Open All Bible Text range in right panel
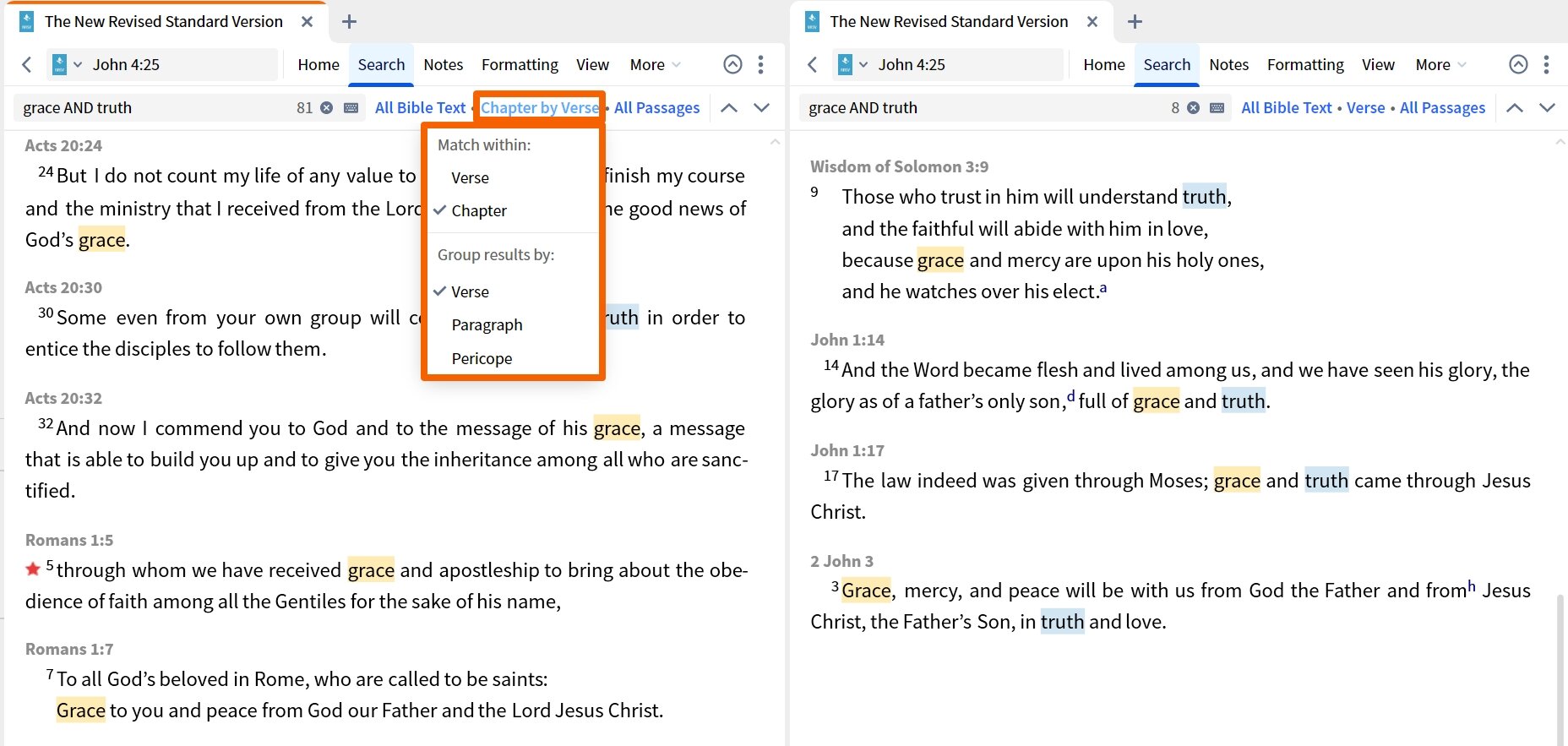Viewport: 1568px width, 746px height. coord(1286,107)
